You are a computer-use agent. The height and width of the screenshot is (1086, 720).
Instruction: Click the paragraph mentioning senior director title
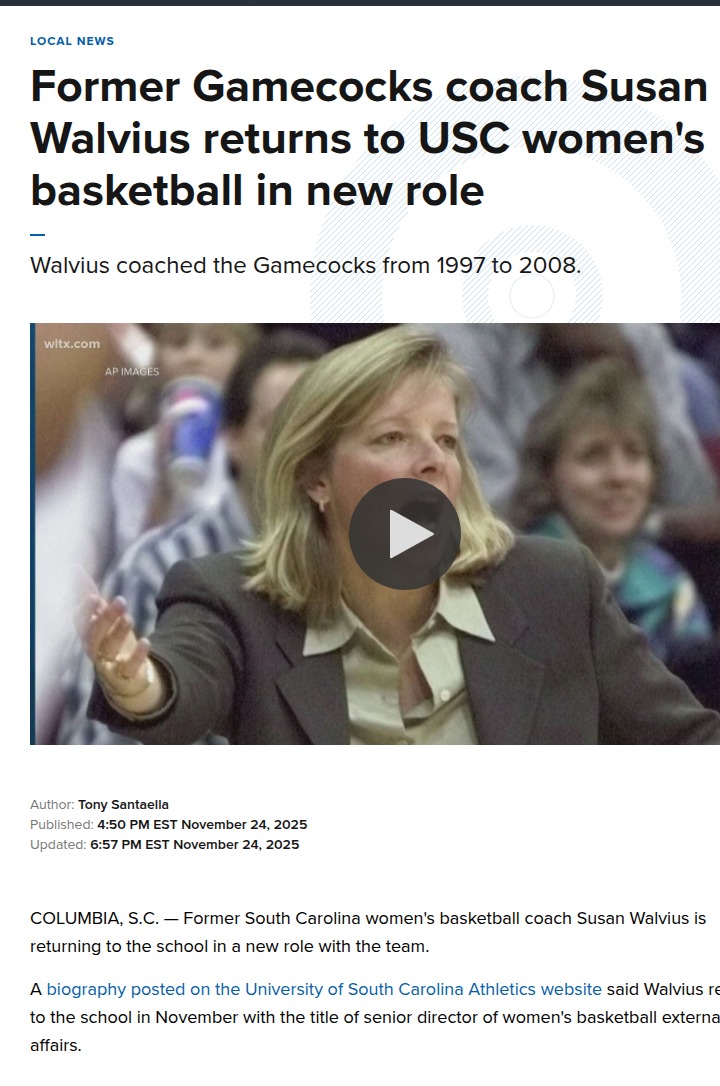tap(375, 1017)
